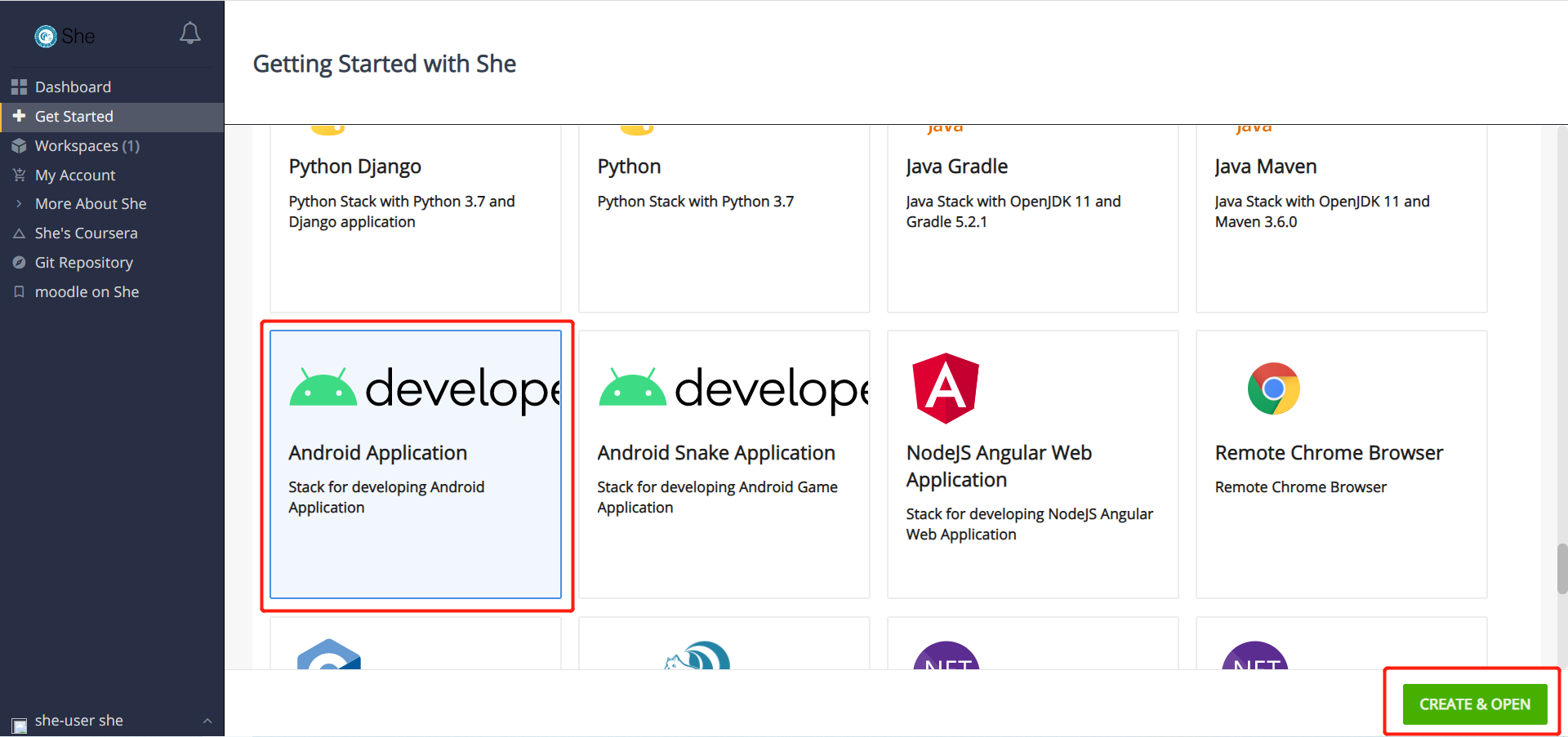Click the CREATE & OPEN button
This screenshot has height=737, width=1568.
[1475, 704]
